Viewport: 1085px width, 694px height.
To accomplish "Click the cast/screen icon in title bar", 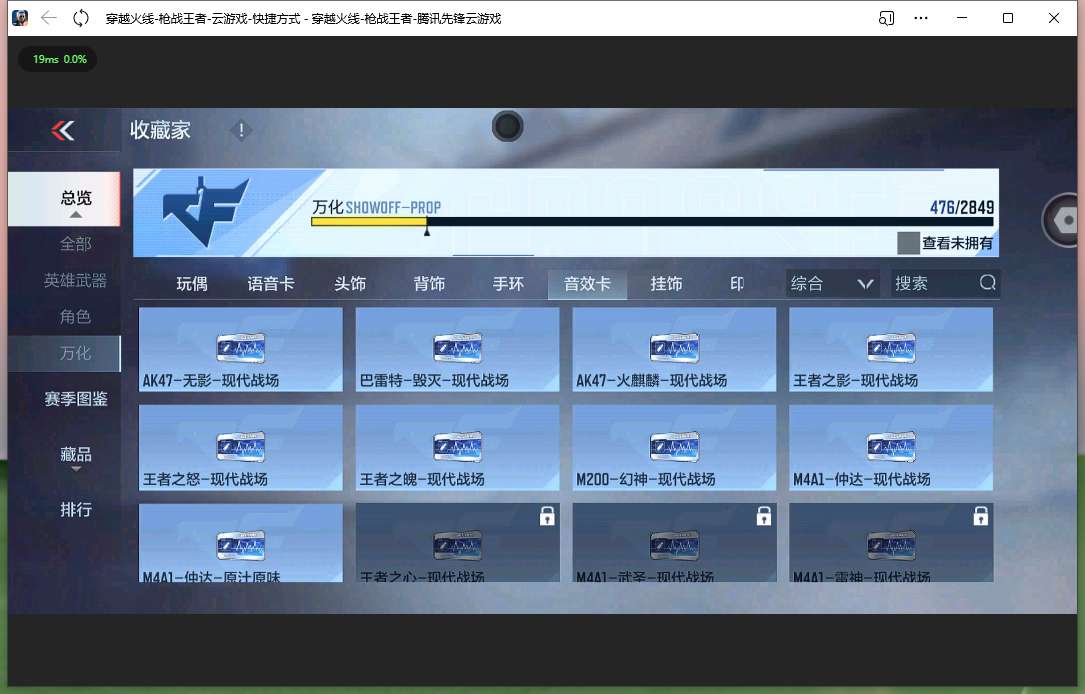I will pyautogui.click(x=886, y=18).
